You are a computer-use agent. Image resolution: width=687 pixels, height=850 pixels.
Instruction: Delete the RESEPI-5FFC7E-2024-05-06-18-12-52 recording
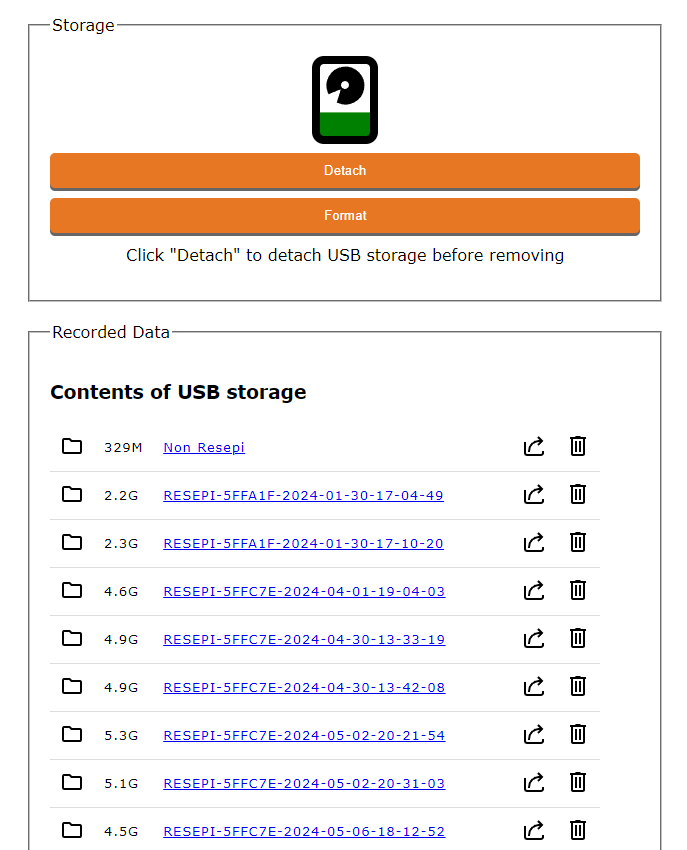pos(577,830)
